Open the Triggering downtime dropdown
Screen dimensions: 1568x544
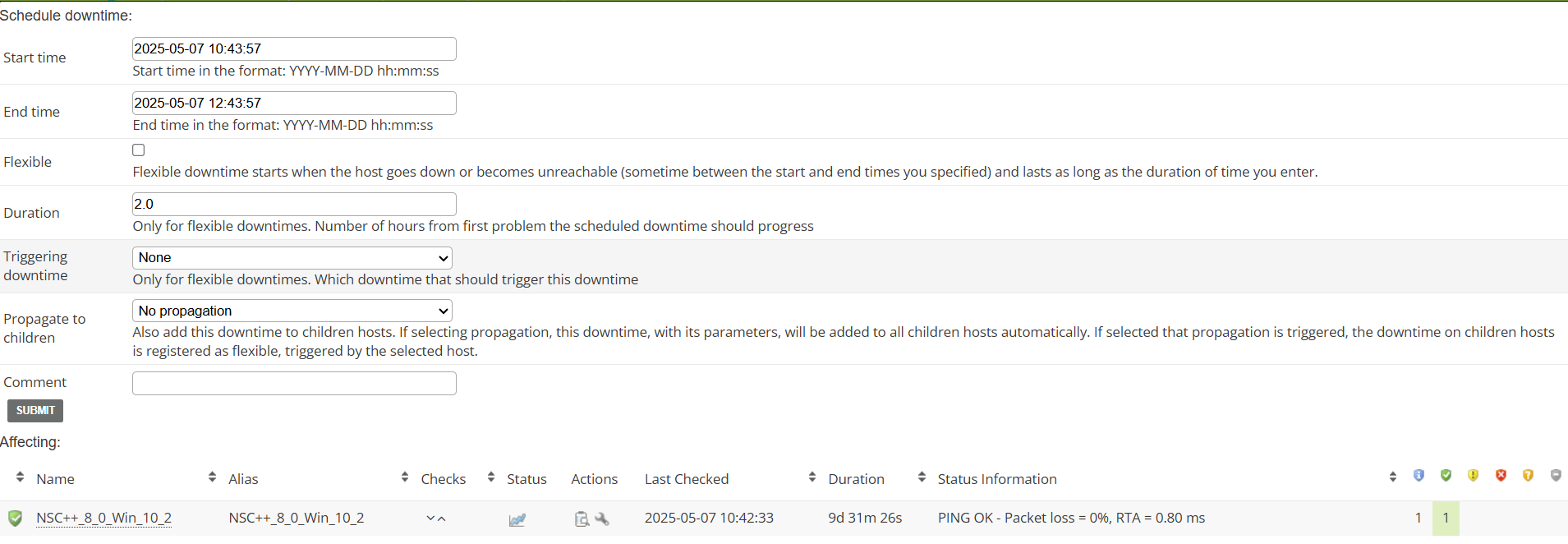pos(292,258)
